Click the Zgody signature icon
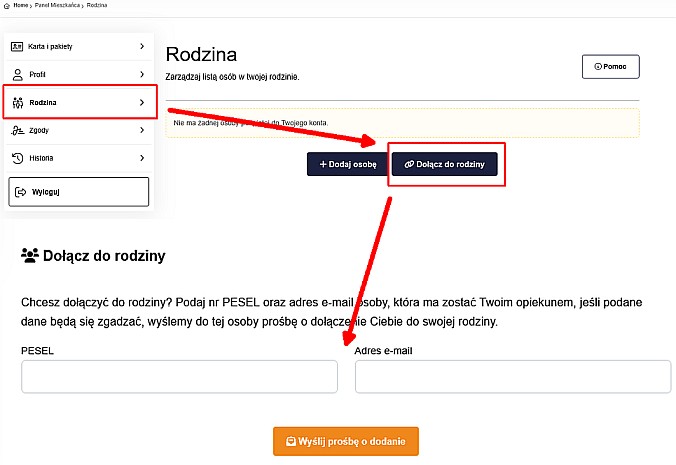 [17, 130]
